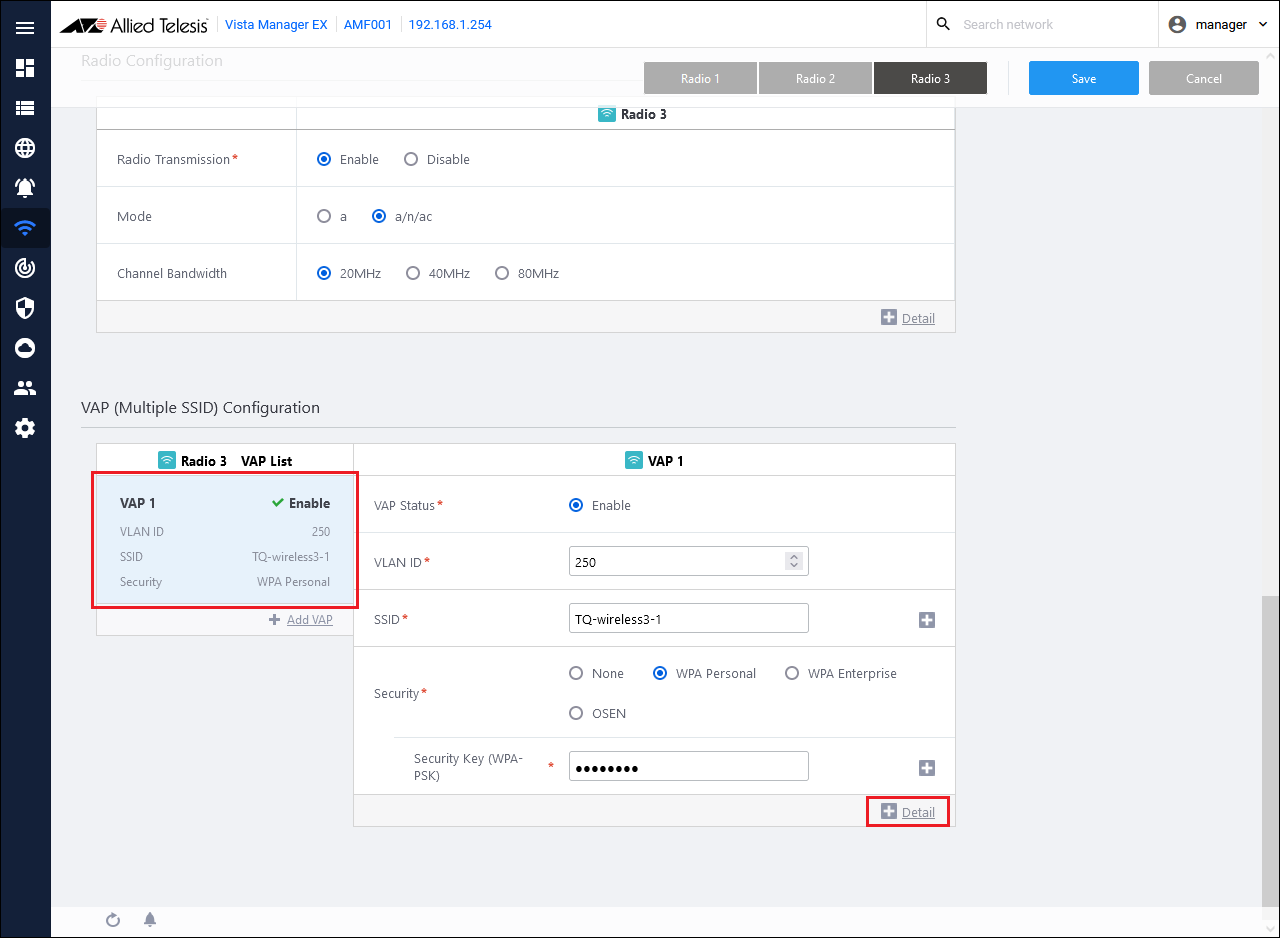The image size is (1280, 938).
Task: Click the Add VAP link
Action: click(301, 620)
